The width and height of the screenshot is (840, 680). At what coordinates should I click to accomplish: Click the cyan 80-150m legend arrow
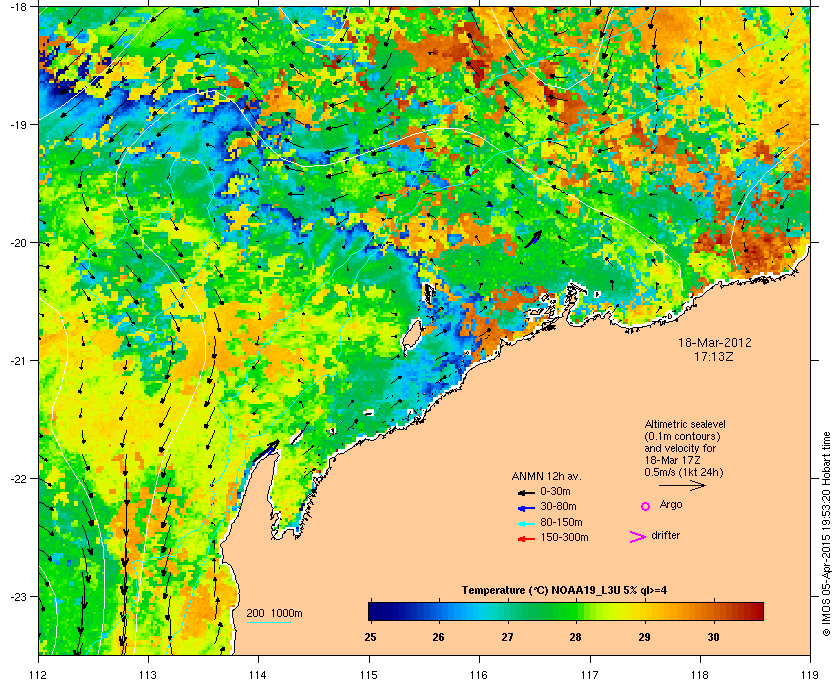pos(527,523)
